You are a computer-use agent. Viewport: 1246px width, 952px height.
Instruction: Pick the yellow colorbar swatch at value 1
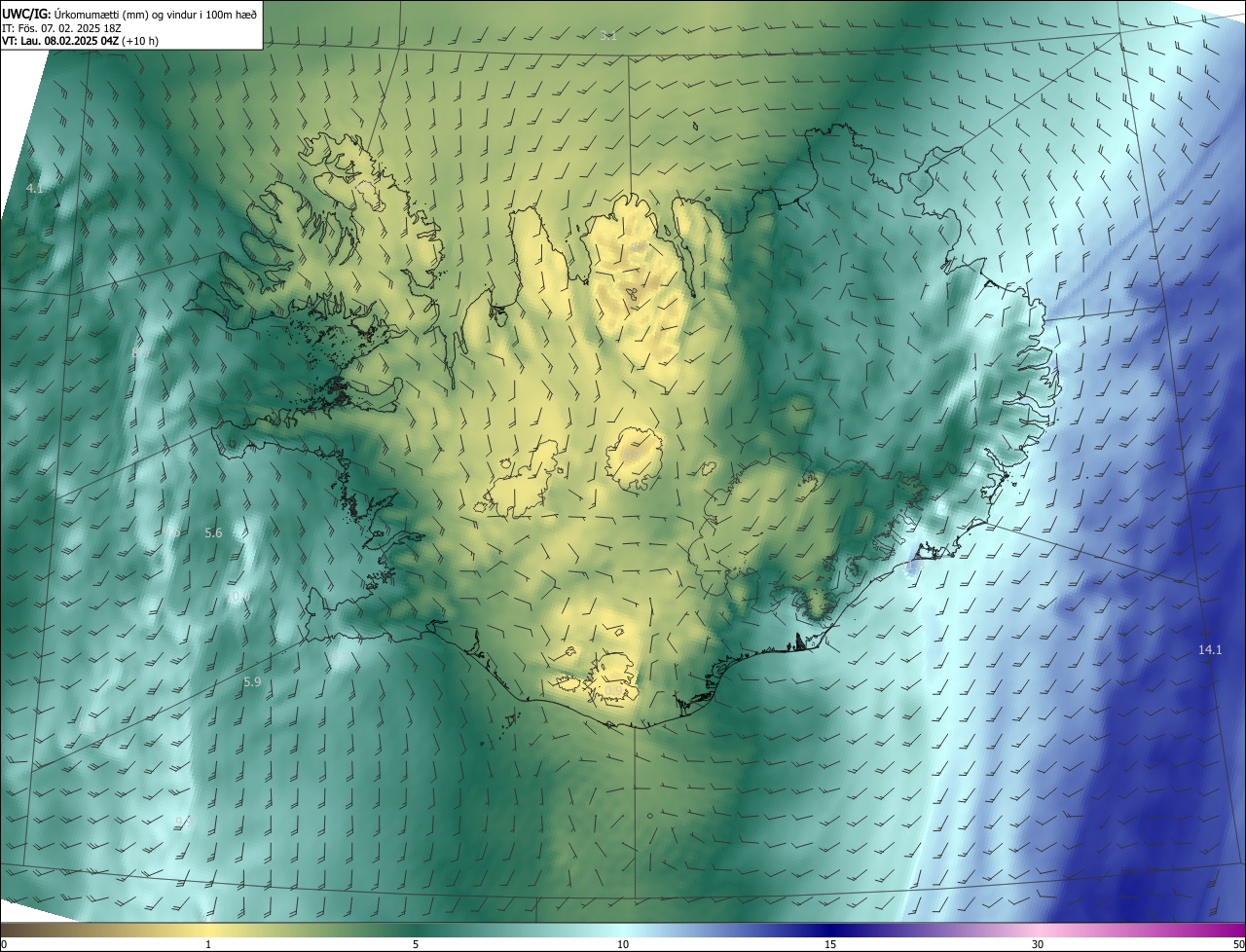[208, 930]
